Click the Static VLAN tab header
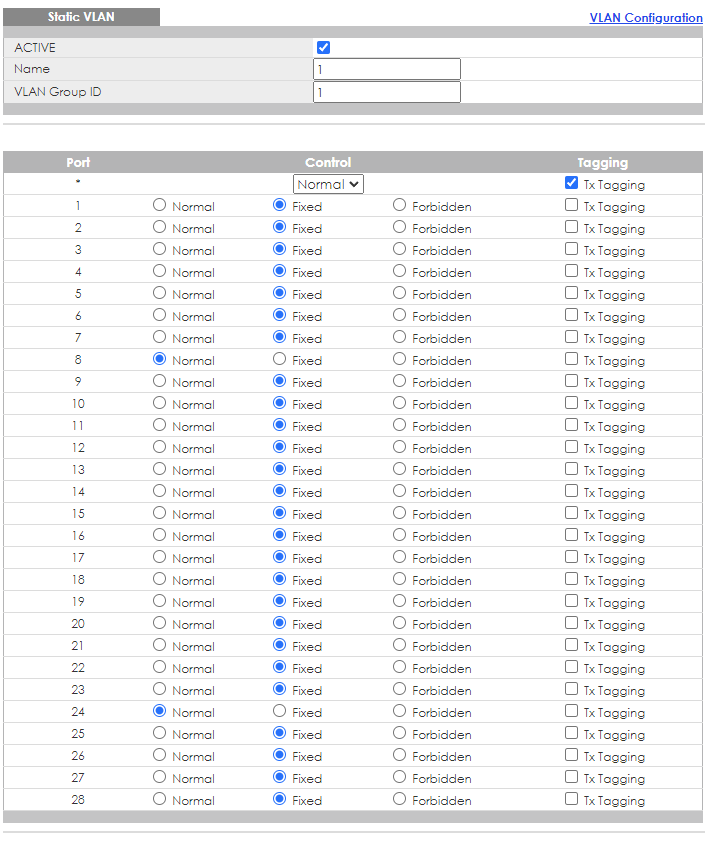The image size is (725, 844). pos(81,17)
